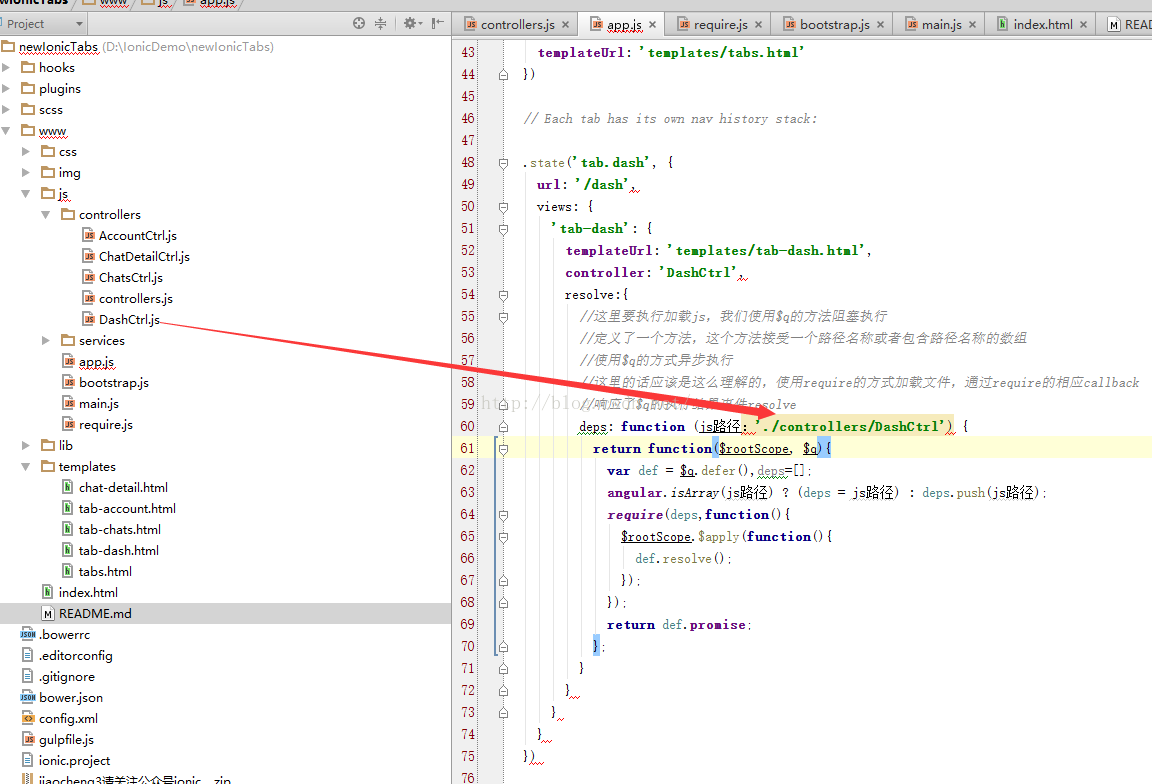Fold the code block at line 48
The height and width of the screenshot is (784, 1152).
coord(503,163)
